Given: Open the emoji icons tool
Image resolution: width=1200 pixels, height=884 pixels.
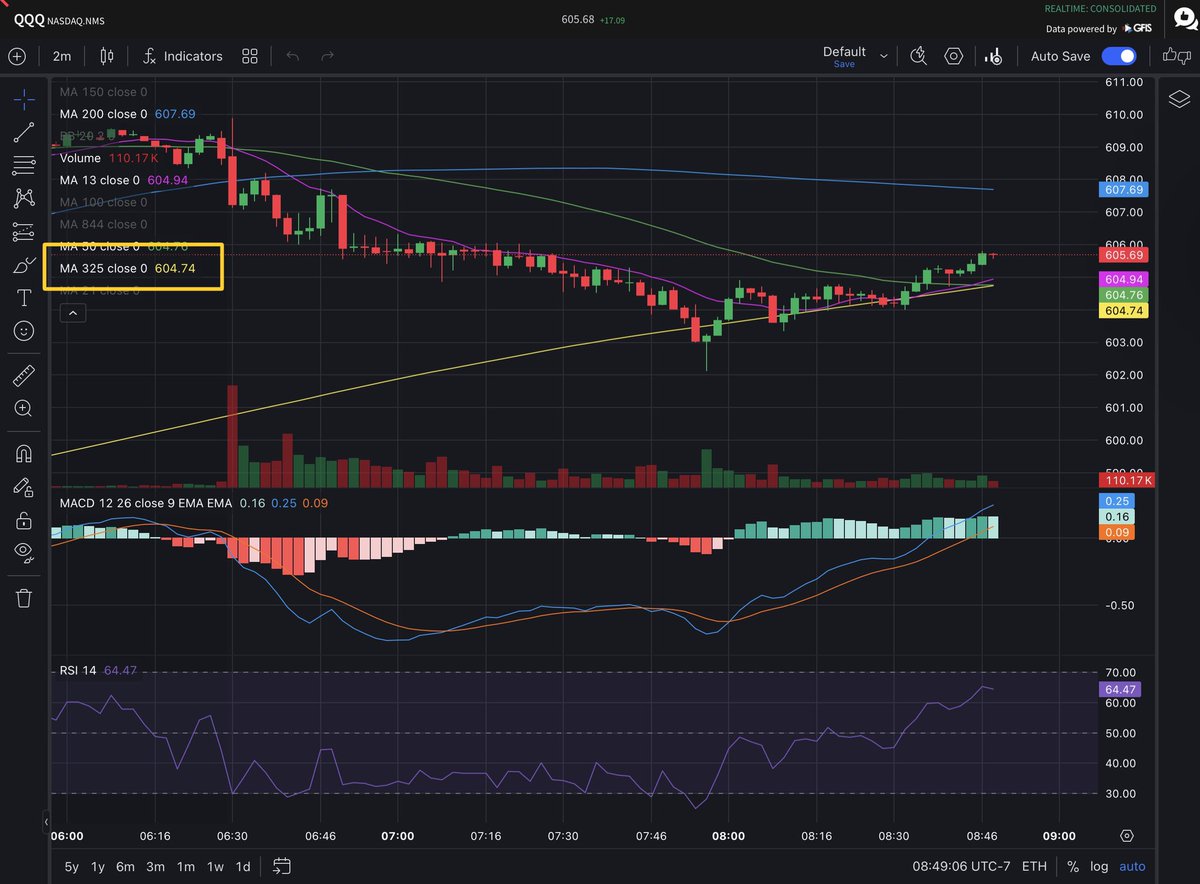Looking at the screenshot, I should click(x=24, y=331).
